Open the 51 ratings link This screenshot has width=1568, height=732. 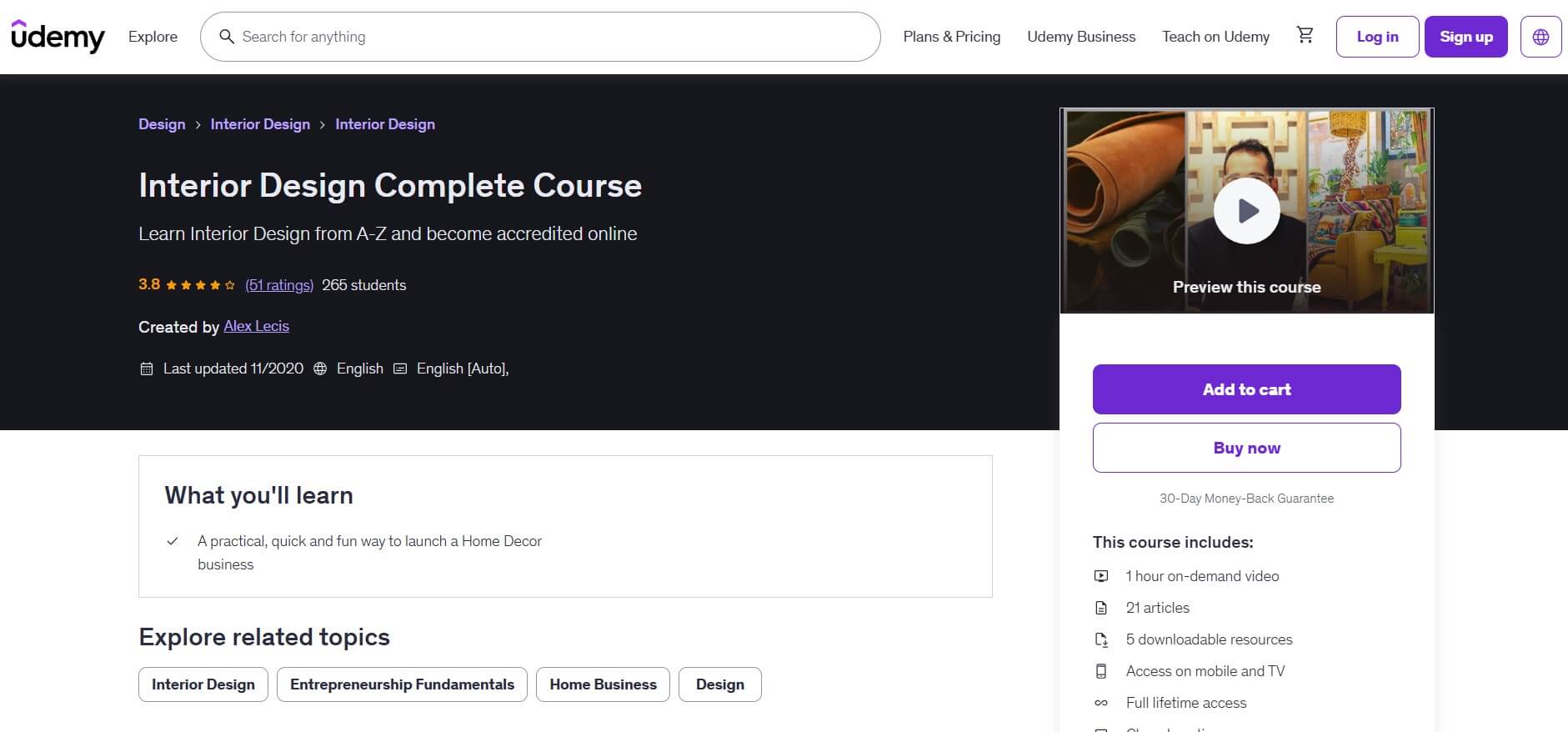[279, 285]
